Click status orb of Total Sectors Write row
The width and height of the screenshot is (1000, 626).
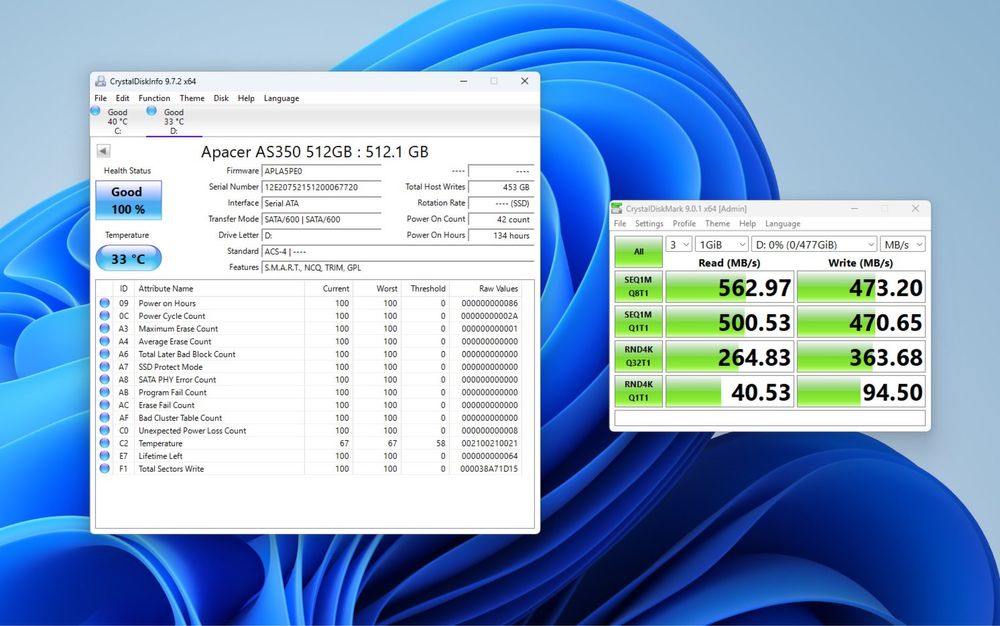[105, 469]
